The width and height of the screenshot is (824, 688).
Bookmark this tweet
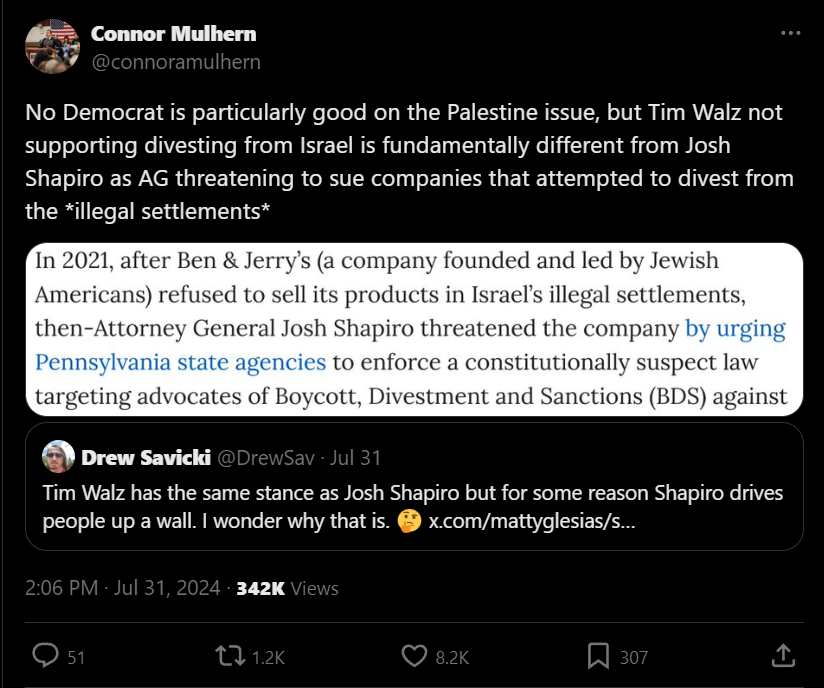coord(598,656)
